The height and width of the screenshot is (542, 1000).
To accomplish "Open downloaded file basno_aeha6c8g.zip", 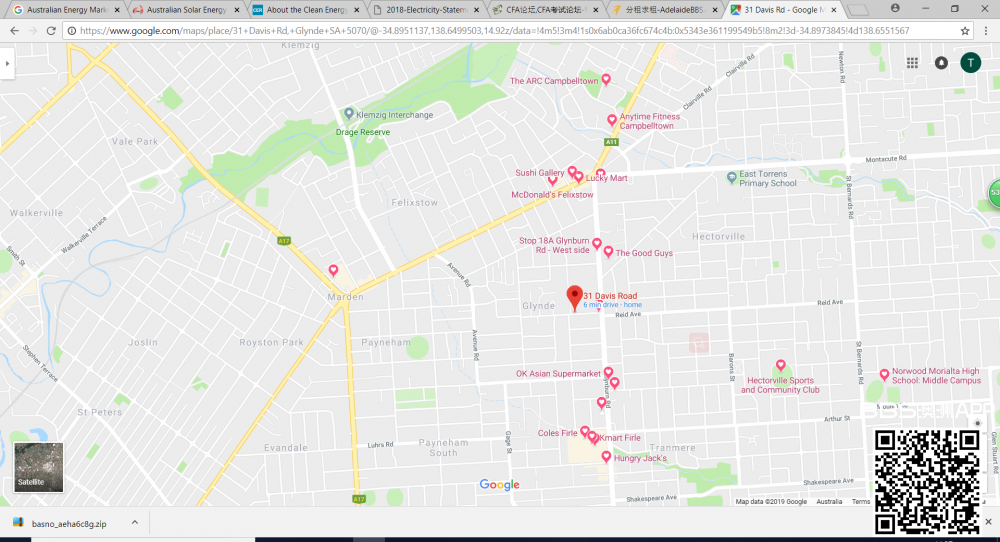I will (x=68, y=523).
